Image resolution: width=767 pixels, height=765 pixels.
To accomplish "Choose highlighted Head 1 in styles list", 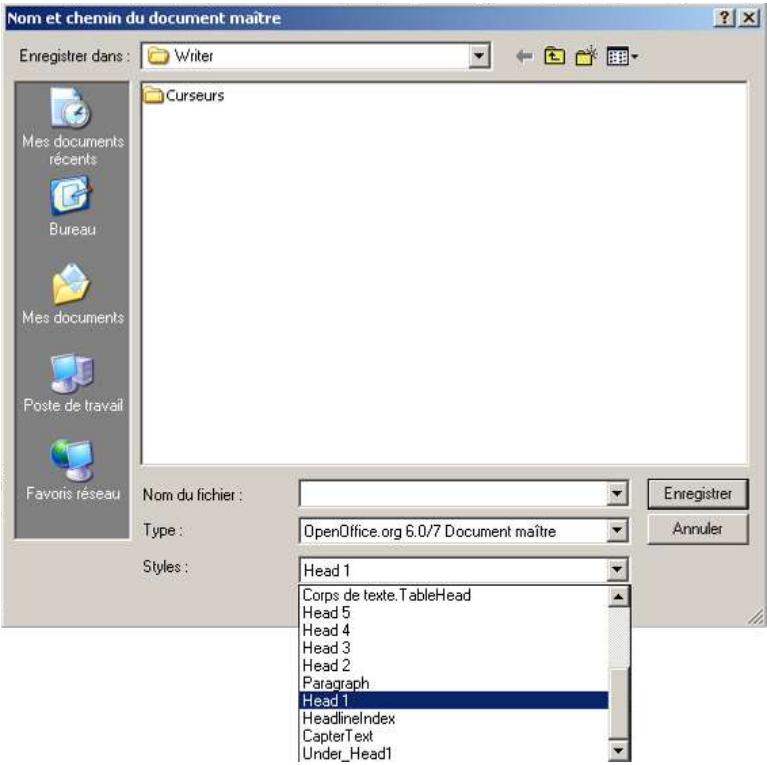I will [453, 700].
